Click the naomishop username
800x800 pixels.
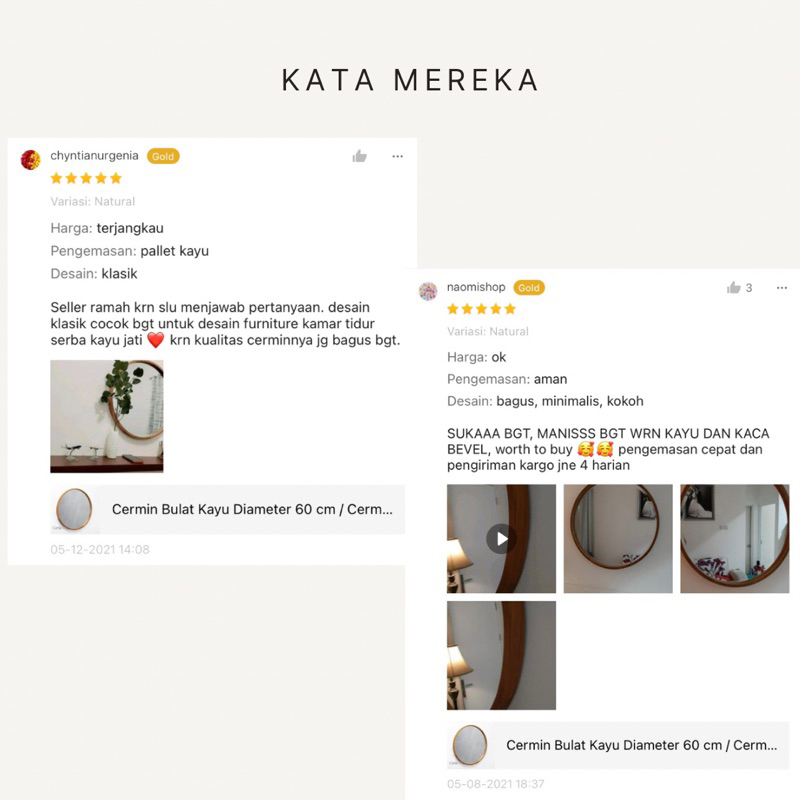point(476,287)
